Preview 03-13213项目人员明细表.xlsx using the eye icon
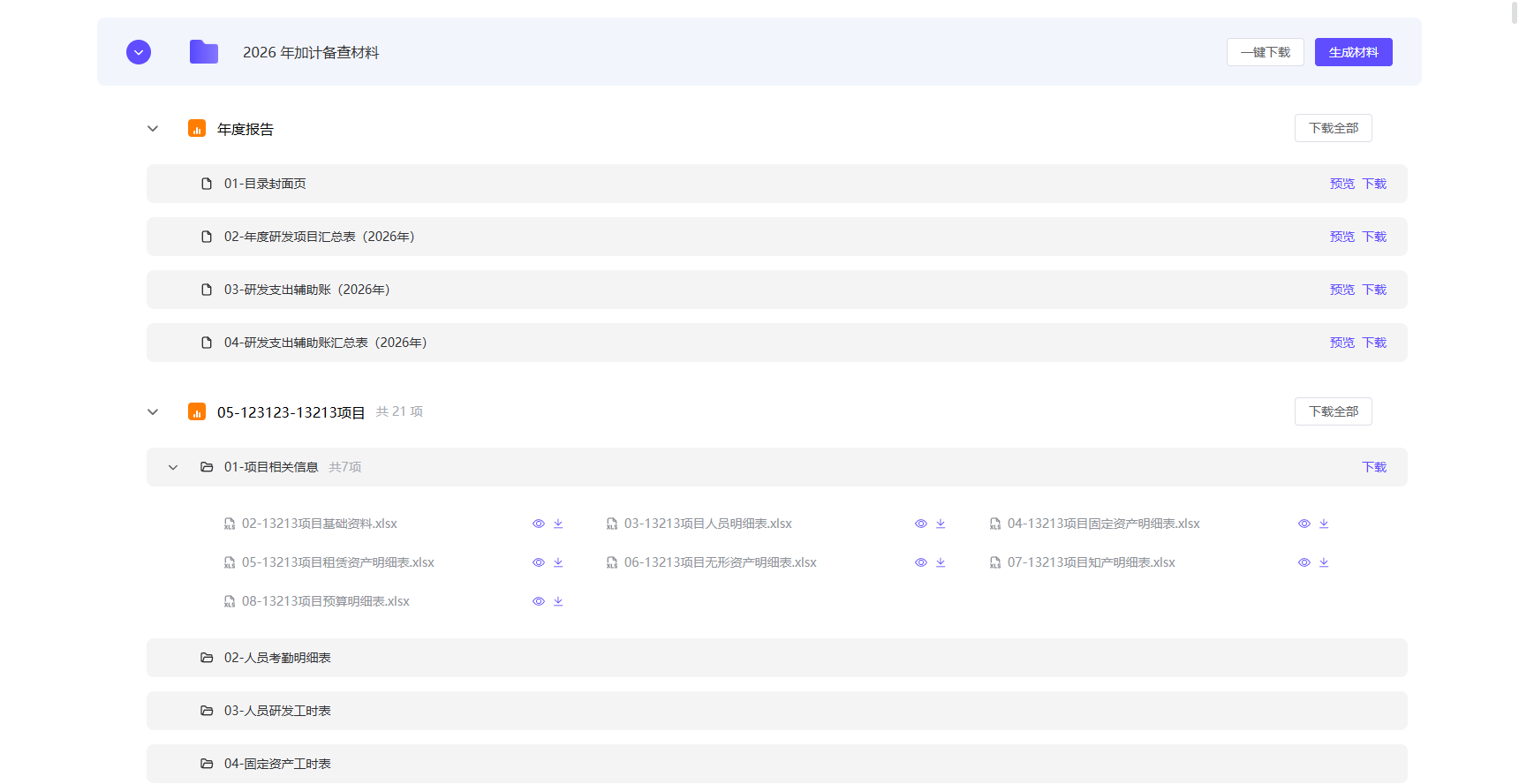Image resolution: width=1519 pixels, height=784 pixels. point(921,524)
